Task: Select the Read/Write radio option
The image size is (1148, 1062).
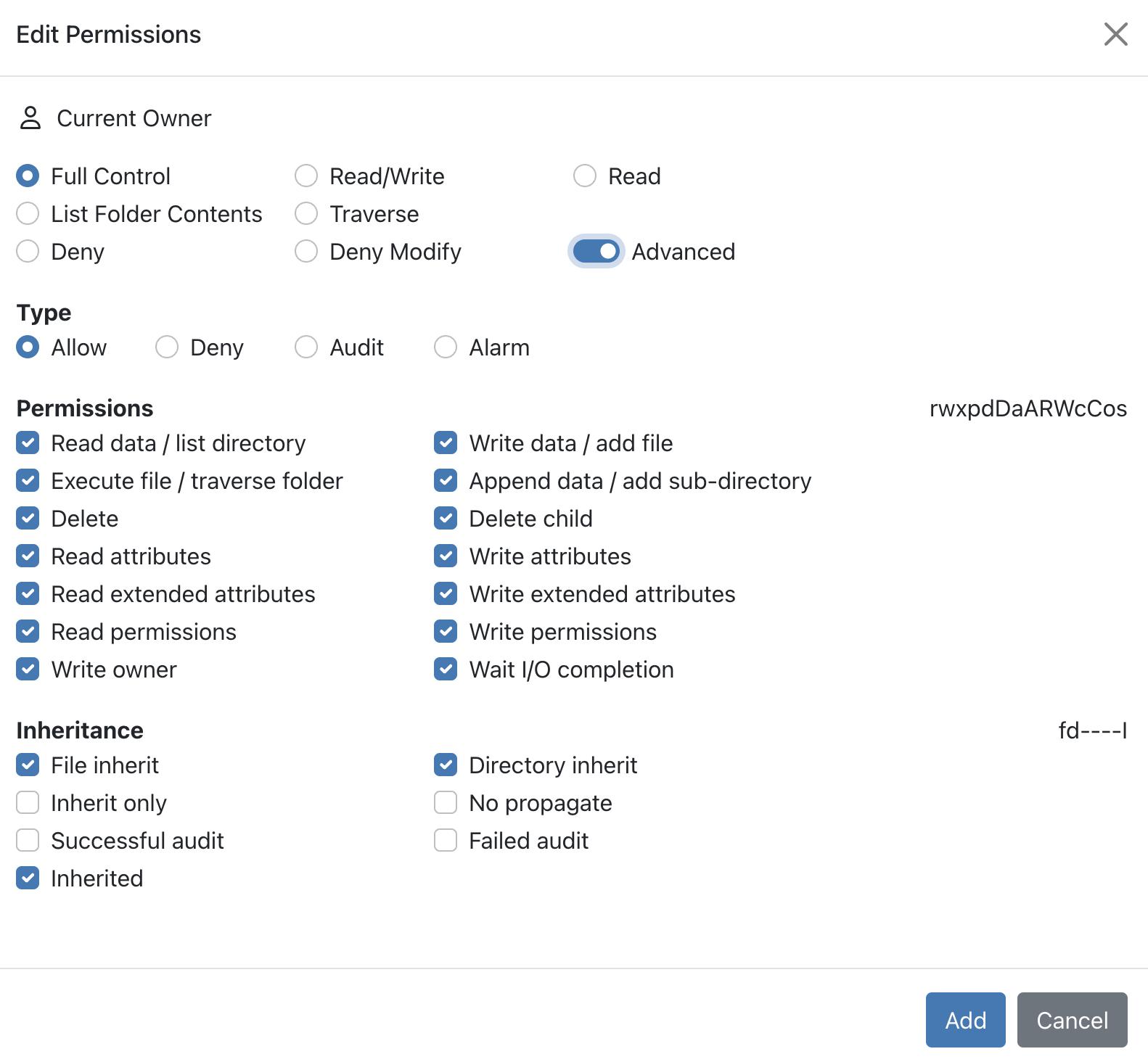Action: coord(306,176)
